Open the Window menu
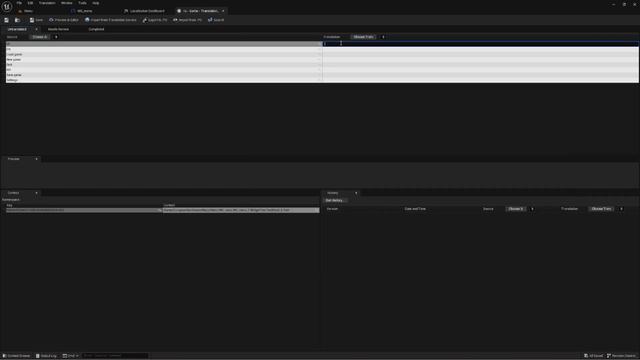This screenshot has width=640, height=360. pos(67,3)
